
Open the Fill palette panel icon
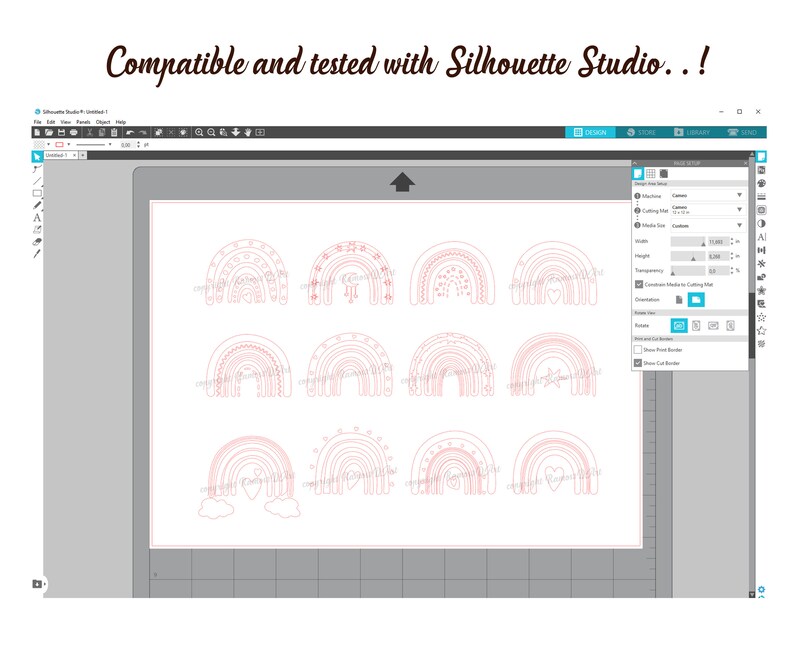point(761,183)
